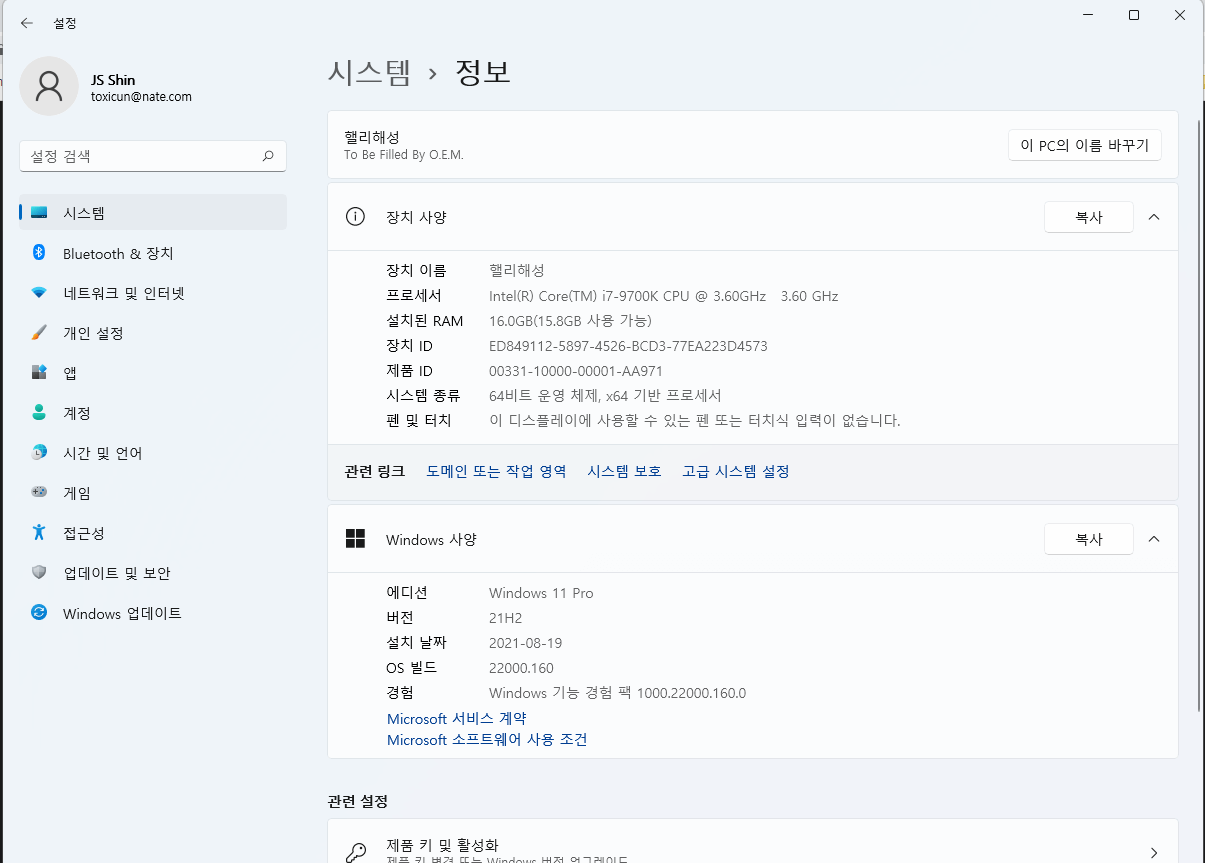Image resolution: width=1205 pixels, height=863 pixels.
Task: Switch to 계정 settings
Action: (153, 413)
